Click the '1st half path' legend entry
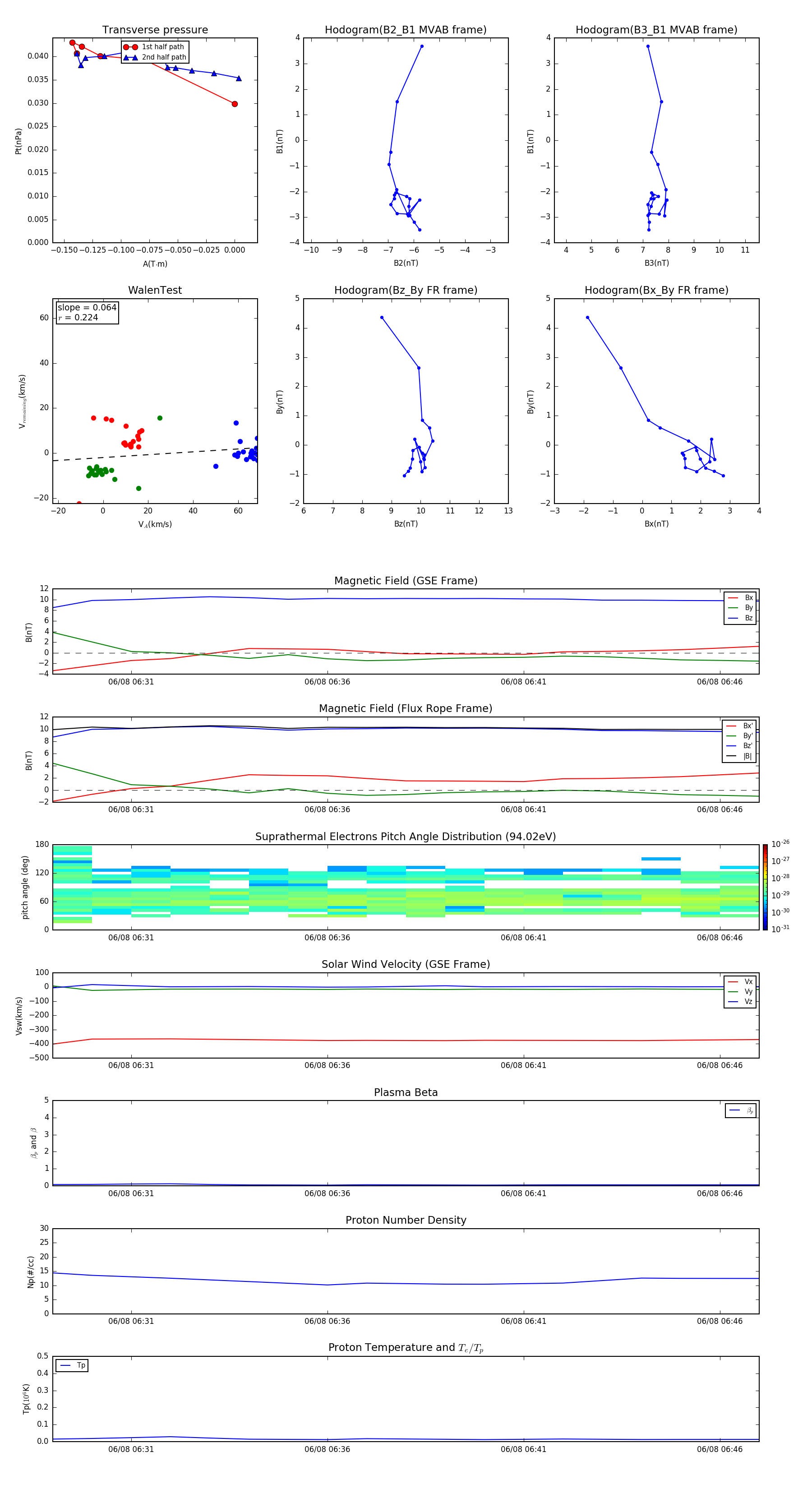The image size is (812, 1489). 154,47
